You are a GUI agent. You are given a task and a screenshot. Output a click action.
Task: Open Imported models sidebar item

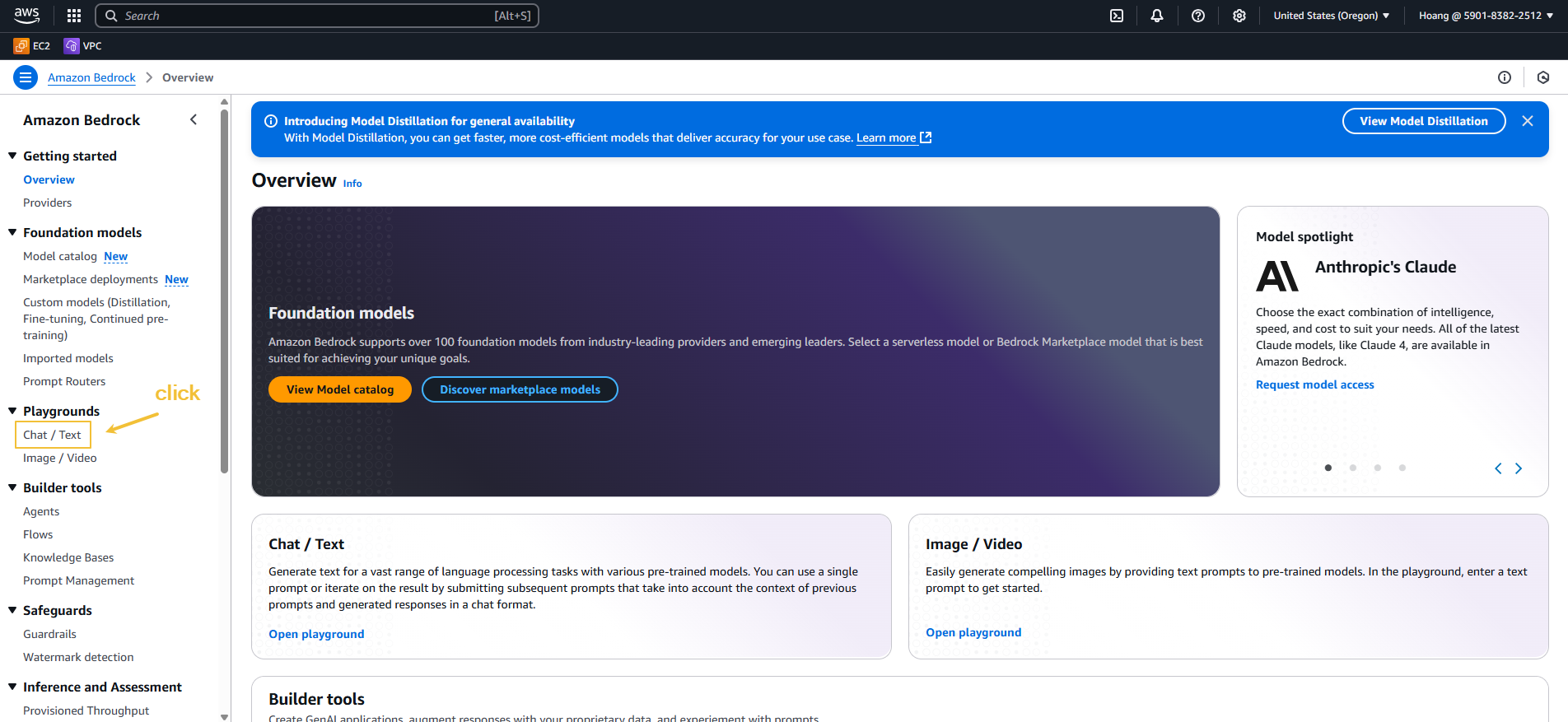tap(68, 358)
